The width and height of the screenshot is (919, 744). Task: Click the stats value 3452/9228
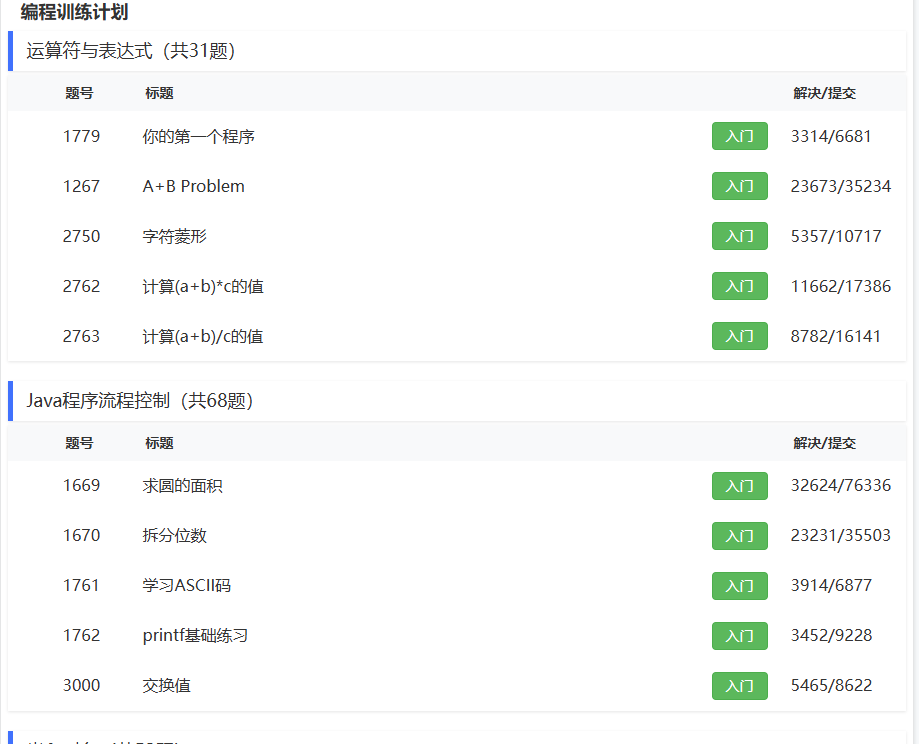pyautogui.click(x=831, y=635)
